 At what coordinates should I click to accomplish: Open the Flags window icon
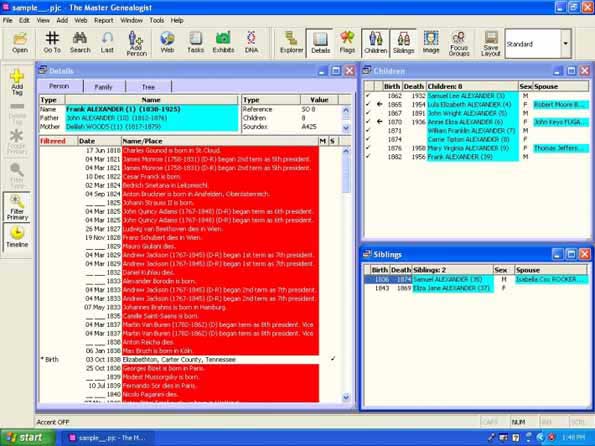[x=347, y=43]
